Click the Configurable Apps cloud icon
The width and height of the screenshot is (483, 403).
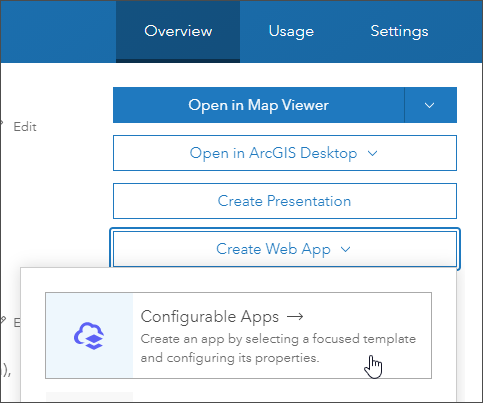point(89,336)
